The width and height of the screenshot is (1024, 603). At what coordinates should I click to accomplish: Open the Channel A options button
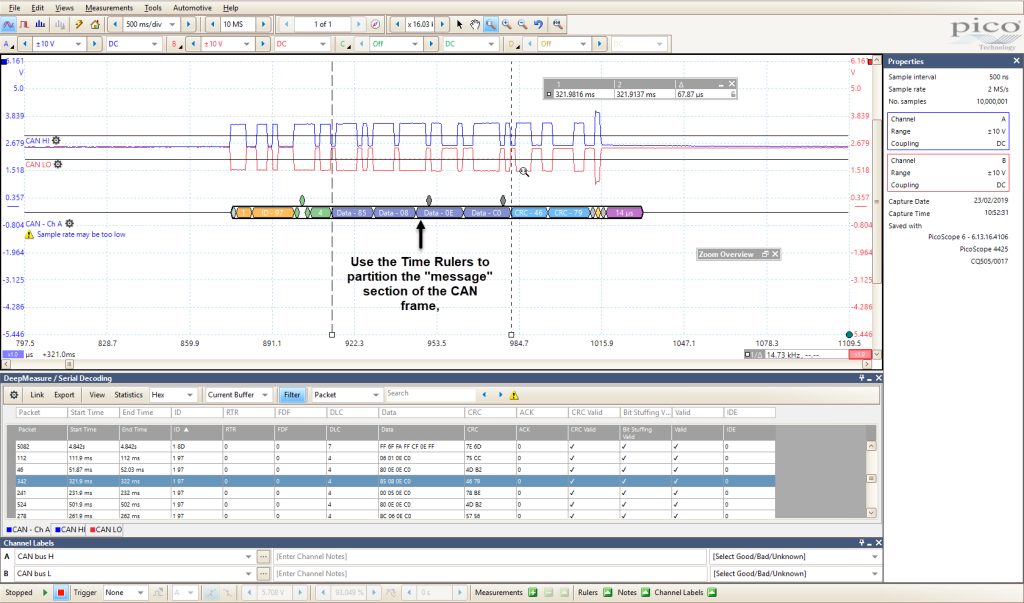[8, 44]
